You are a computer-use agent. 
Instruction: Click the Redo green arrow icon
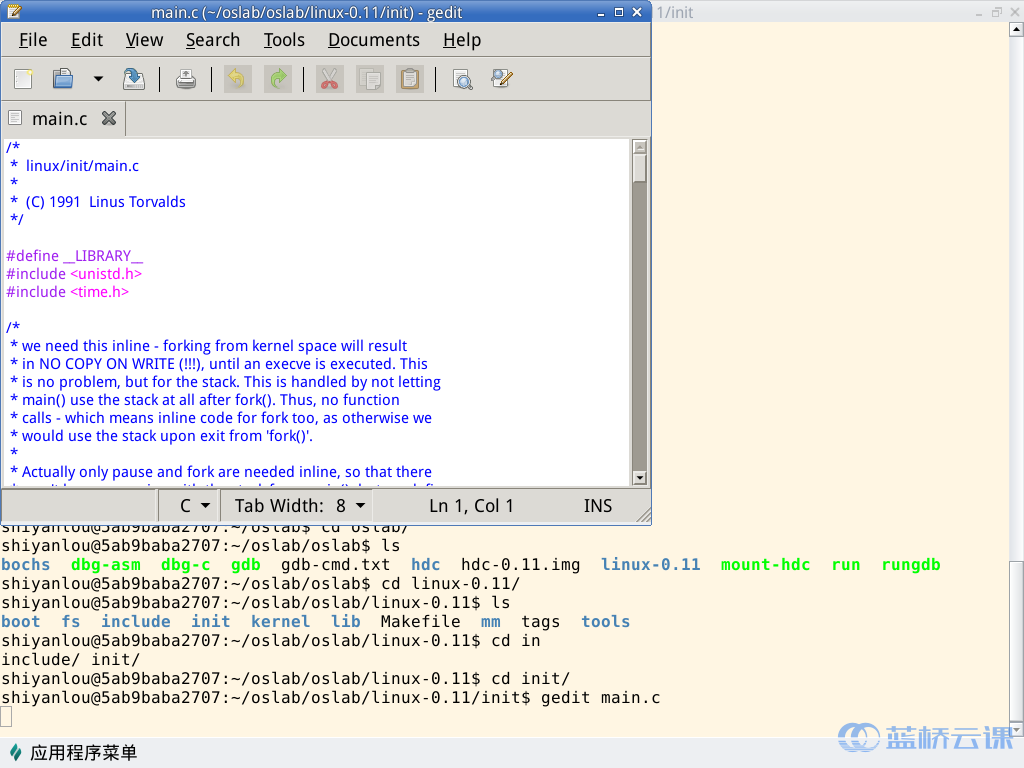point(277,79)
